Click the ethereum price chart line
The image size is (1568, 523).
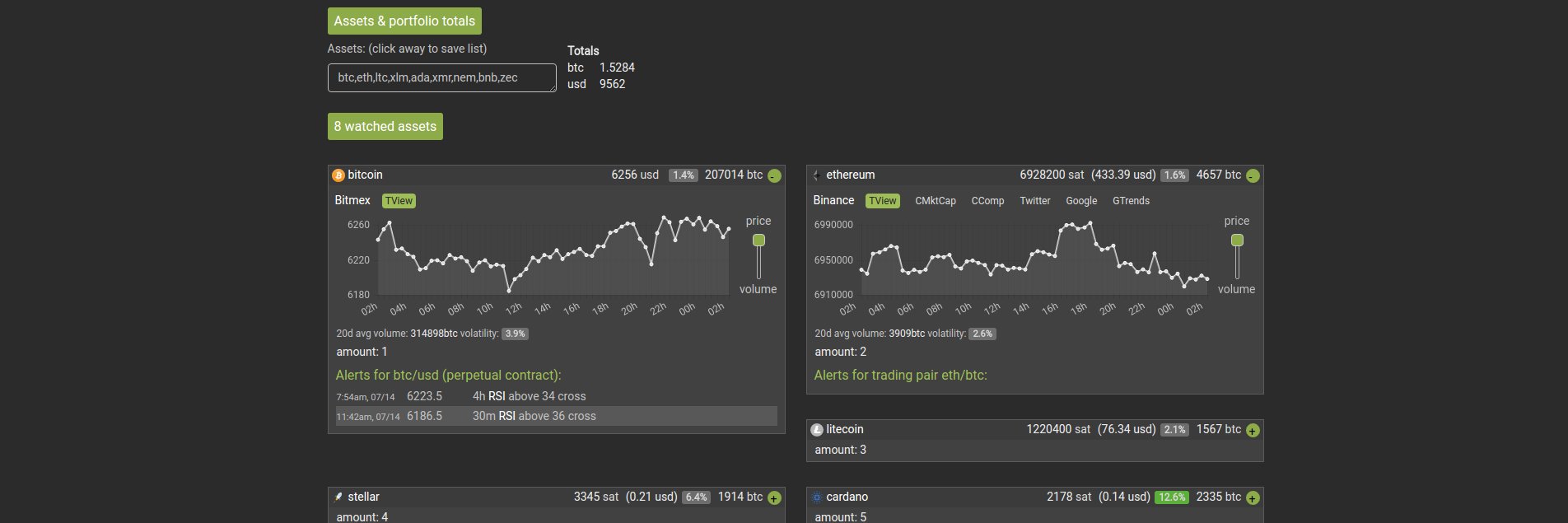point(1034,253)
